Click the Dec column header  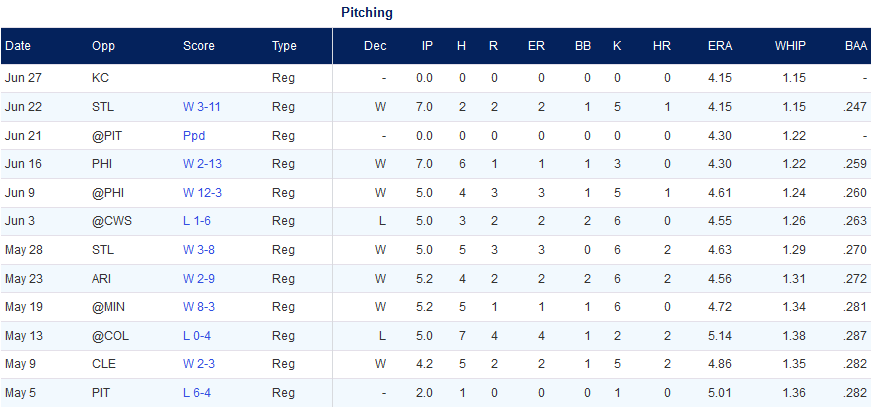point(375,46)
